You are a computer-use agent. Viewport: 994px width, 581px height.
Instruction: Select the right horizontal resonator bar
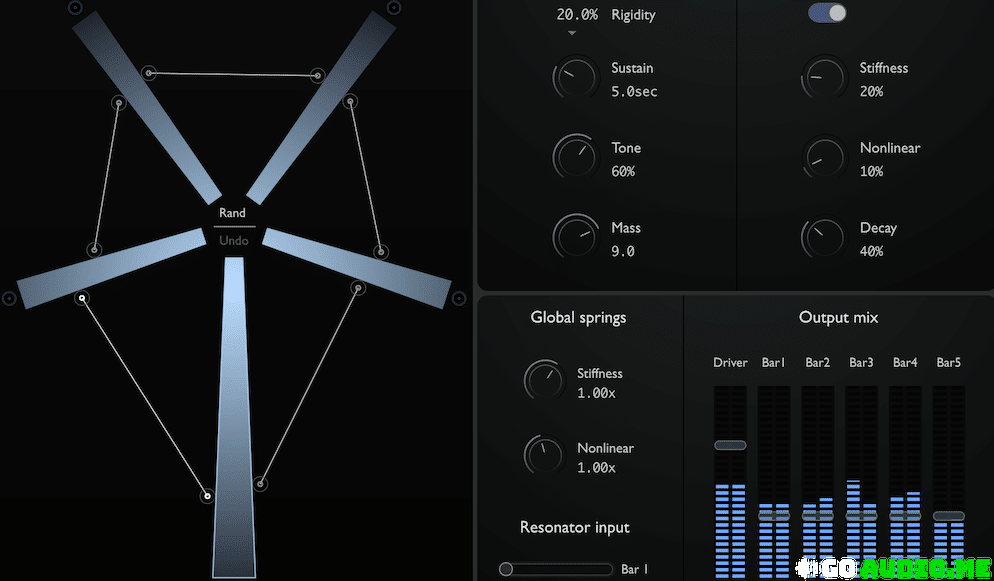click(x=356, y=269)
